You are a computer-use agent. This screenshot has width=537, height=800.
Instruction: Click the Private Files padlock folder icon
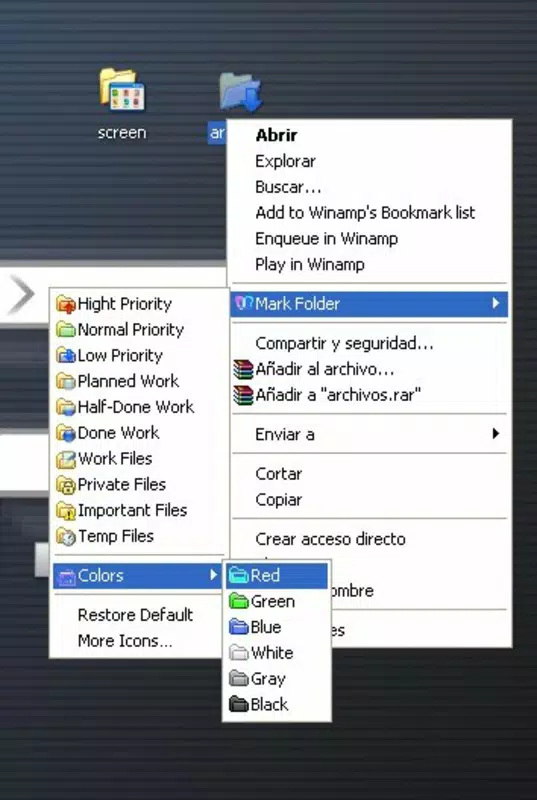pos(66,485)
